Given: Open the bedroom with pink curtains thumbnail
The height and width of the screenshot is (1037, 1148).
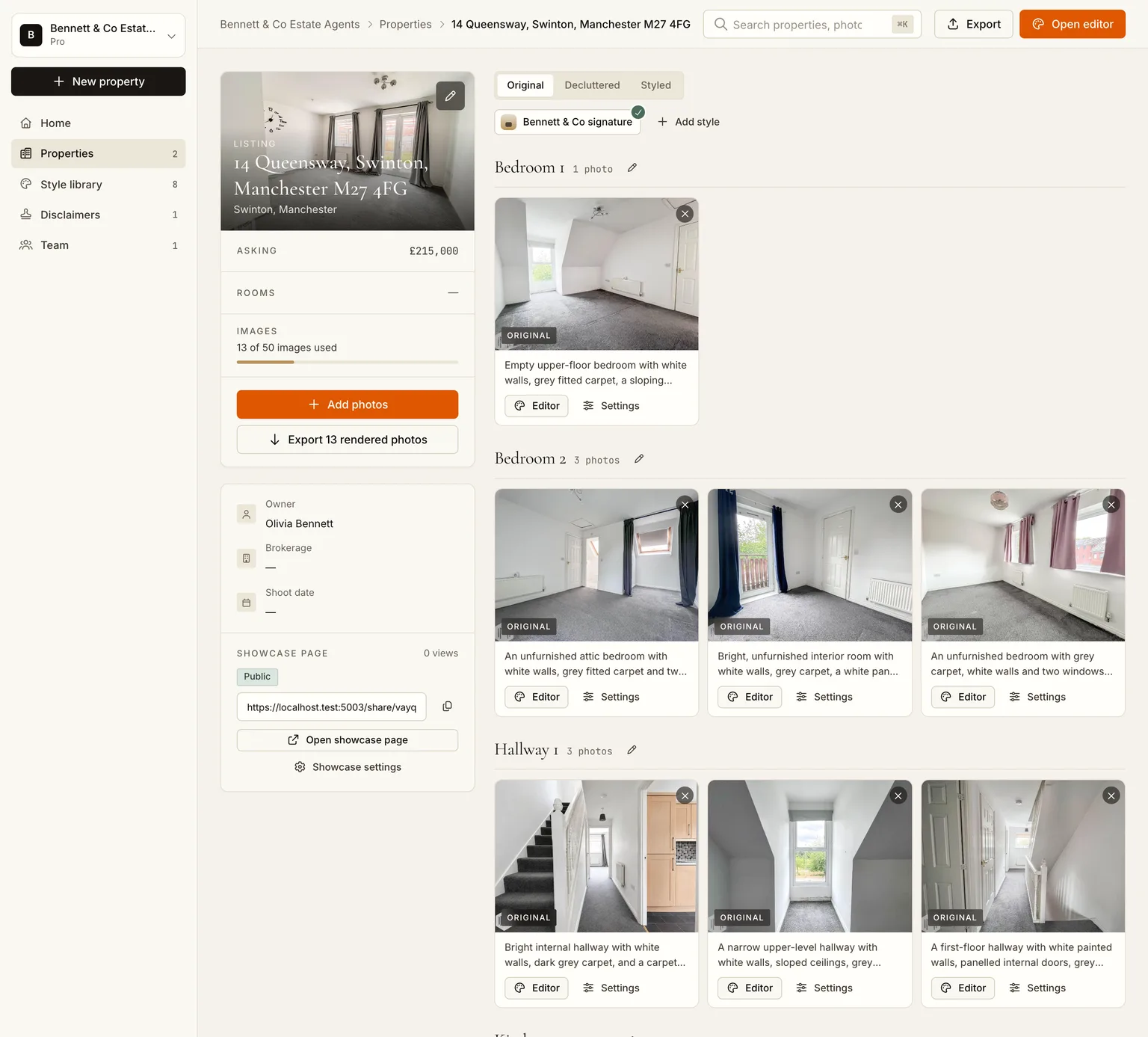Looking at the screenshot, I should 1022,565.
